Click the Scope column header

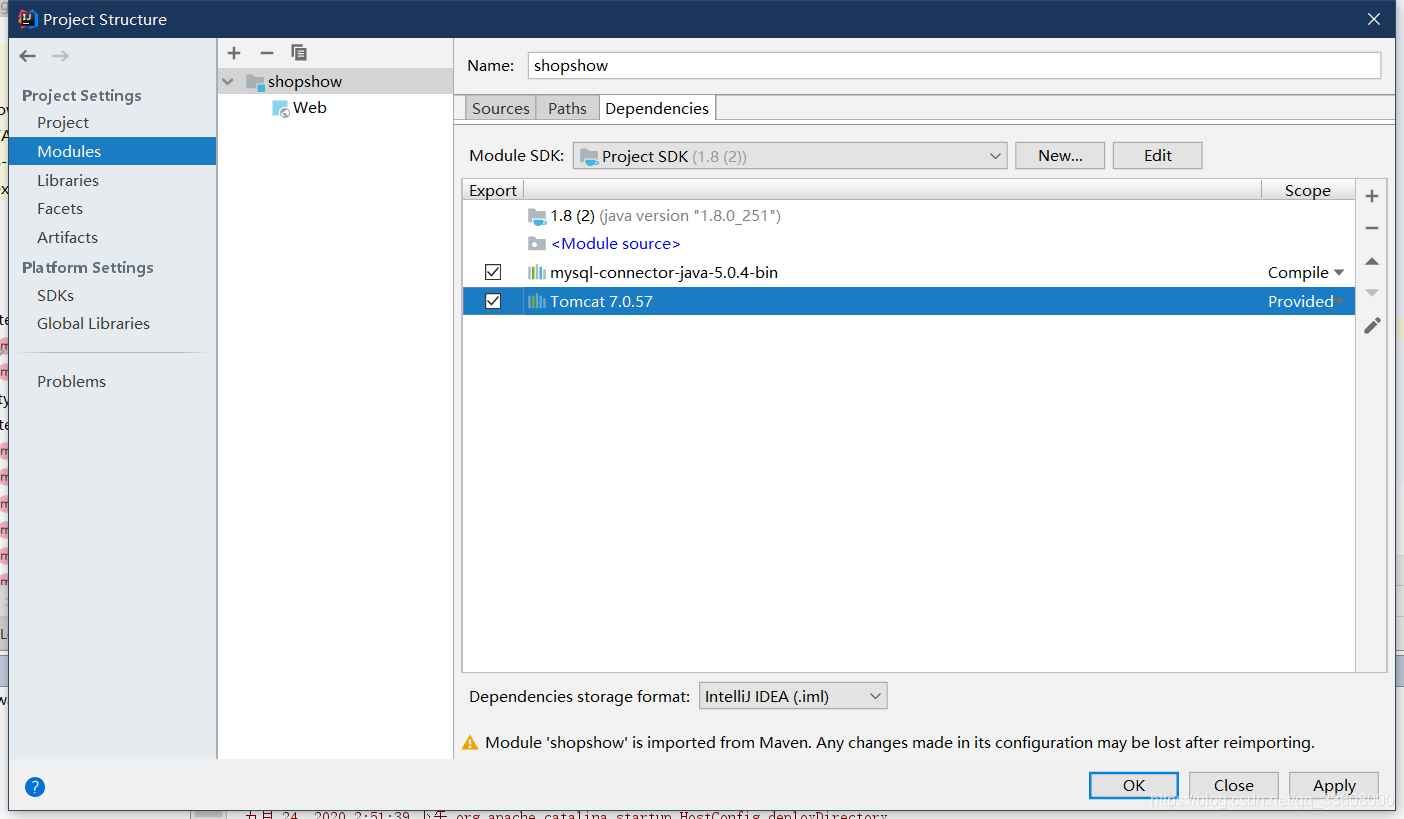1307,190
